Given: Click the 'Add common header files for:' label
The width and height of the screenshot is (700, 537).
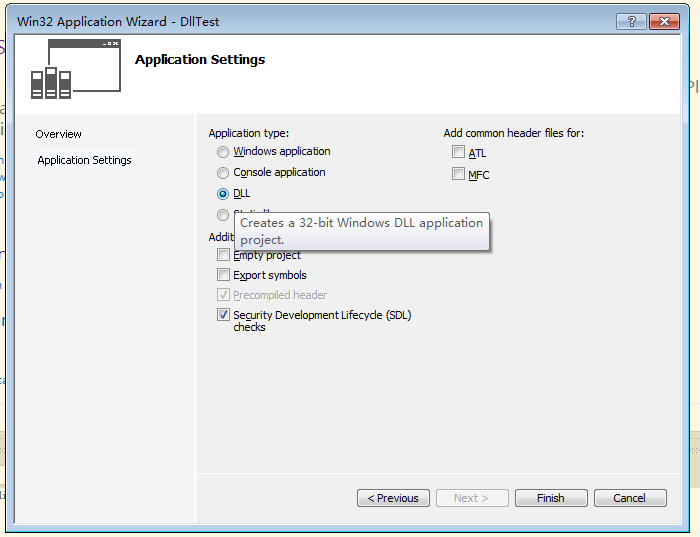Looking at the screenshot, I should [x=514, y=133].
